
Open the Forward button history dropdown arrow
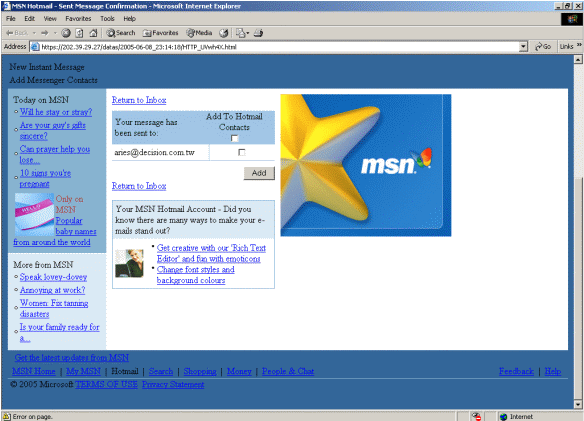(x=55, y=33)
